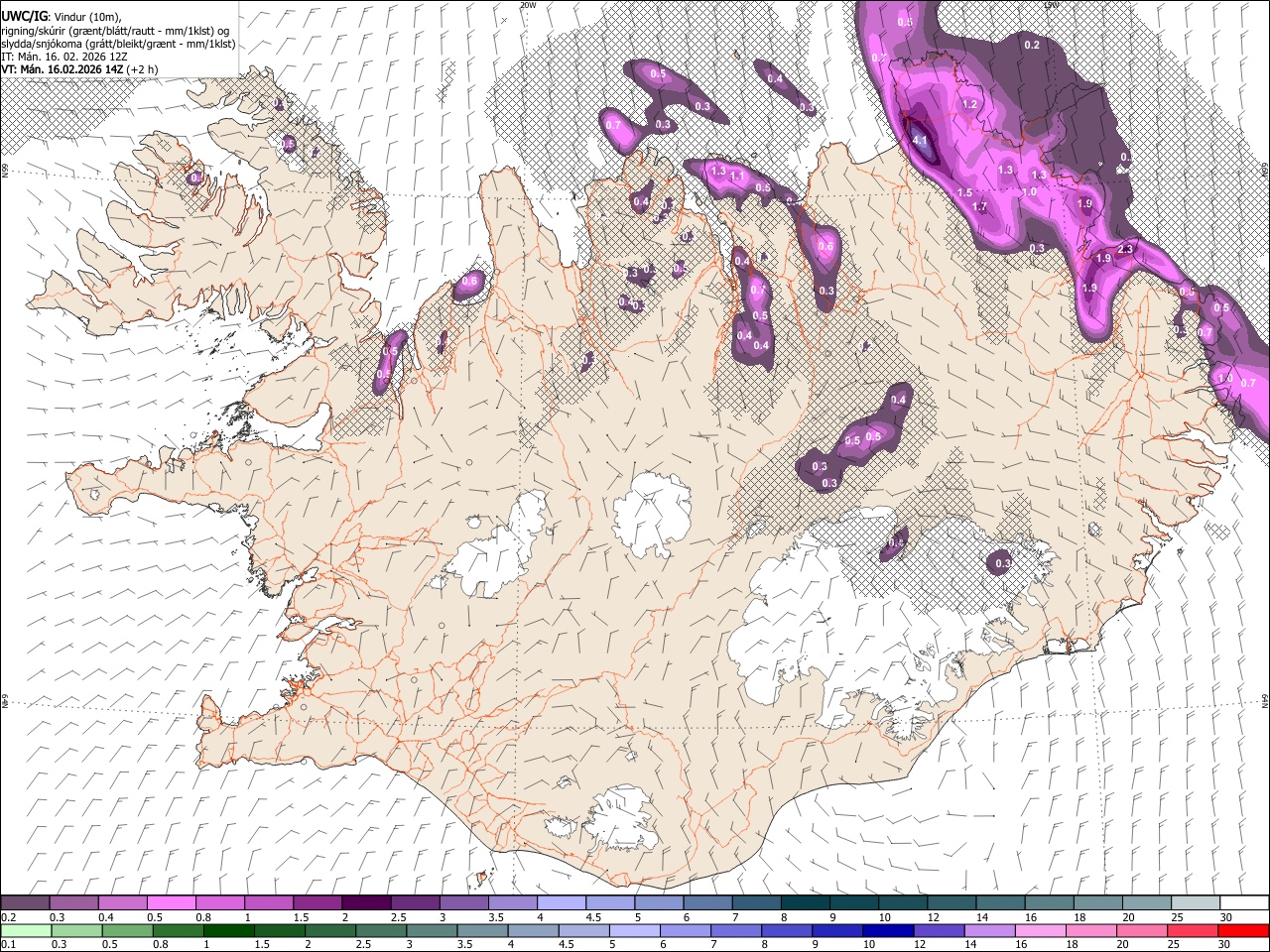Pick lower legend grey-green swatch labelled 3
This screenshot has height=952, width=1270.
tap(432, 930)
